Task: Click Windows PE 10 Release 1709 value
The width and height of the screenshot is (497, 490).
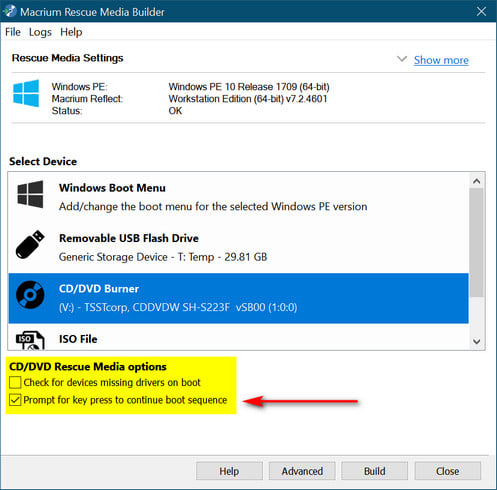Action: pyautogui.click(x=249, y=87)
